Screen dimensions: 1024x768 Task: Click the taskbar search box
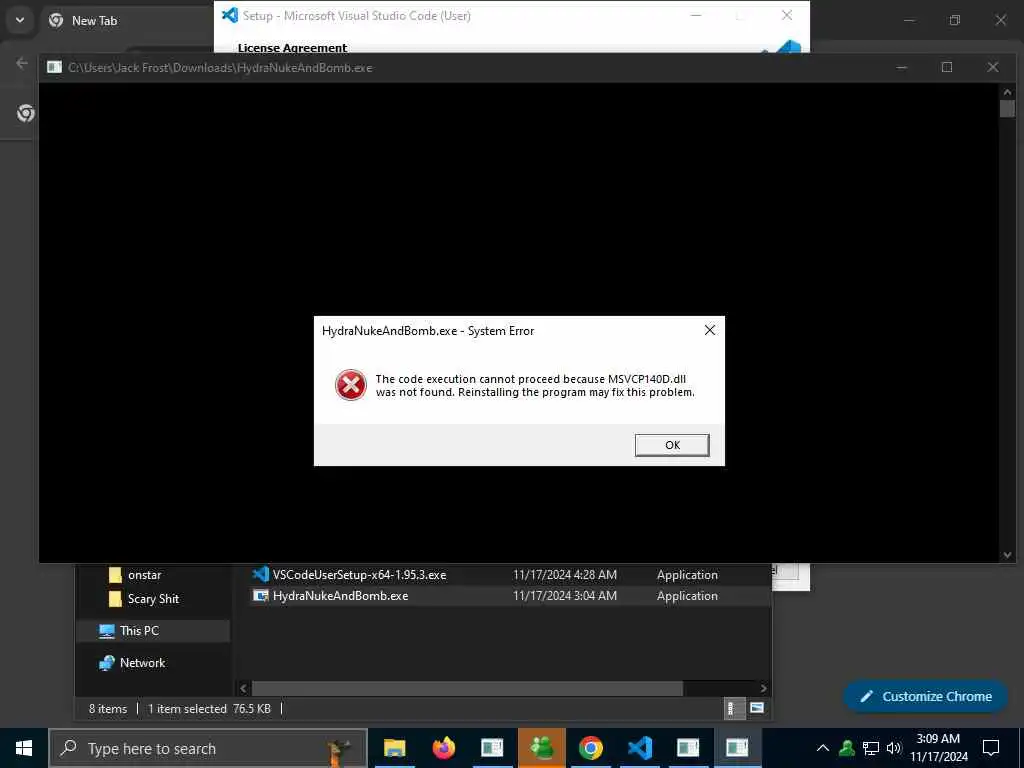coord(208,748)
